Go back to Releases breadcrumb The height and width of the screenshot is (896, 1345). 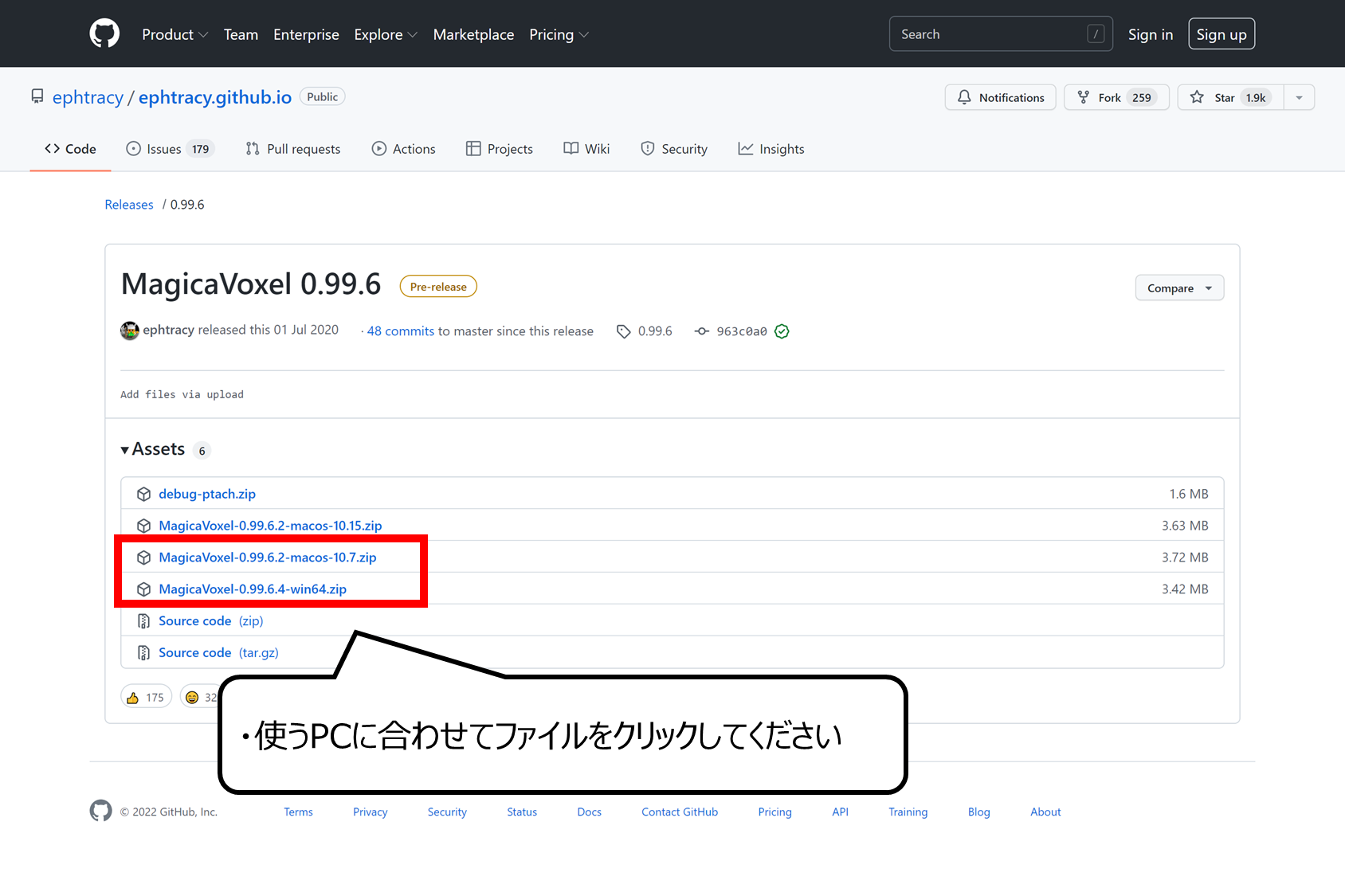pos(129,205)
